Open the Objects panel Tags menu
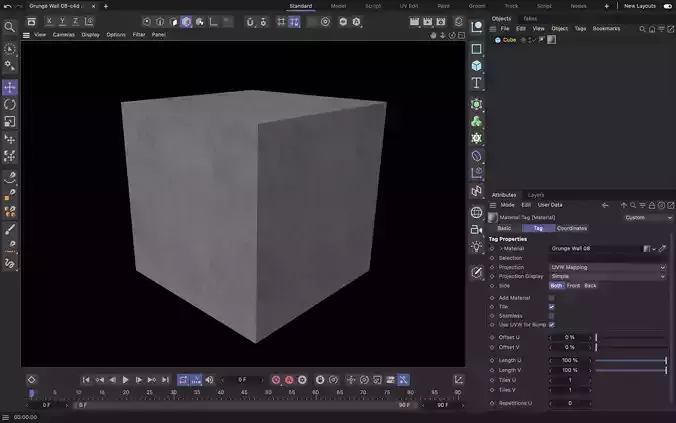Viewport: 676px width, 423px height. [580, 28]
